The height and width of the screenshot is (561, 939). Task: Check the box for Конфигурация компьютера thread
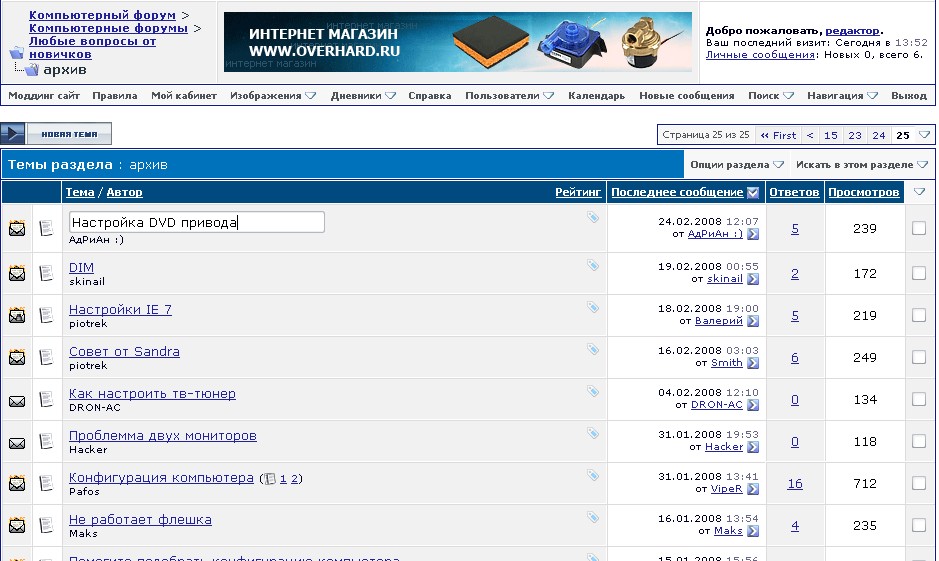coord(919,483)
